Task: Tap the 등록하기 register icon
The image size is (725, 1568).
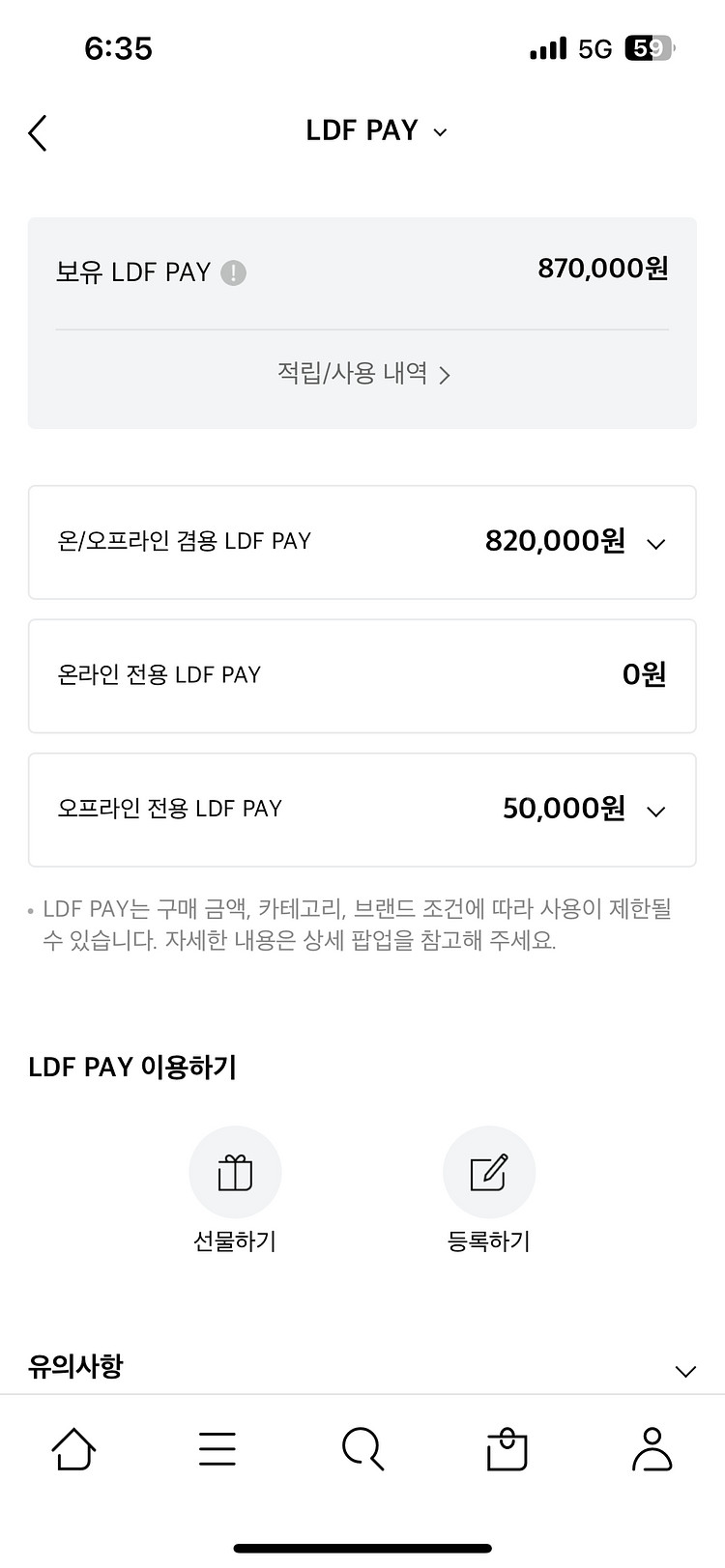Action: click(x=488, y=1172)
